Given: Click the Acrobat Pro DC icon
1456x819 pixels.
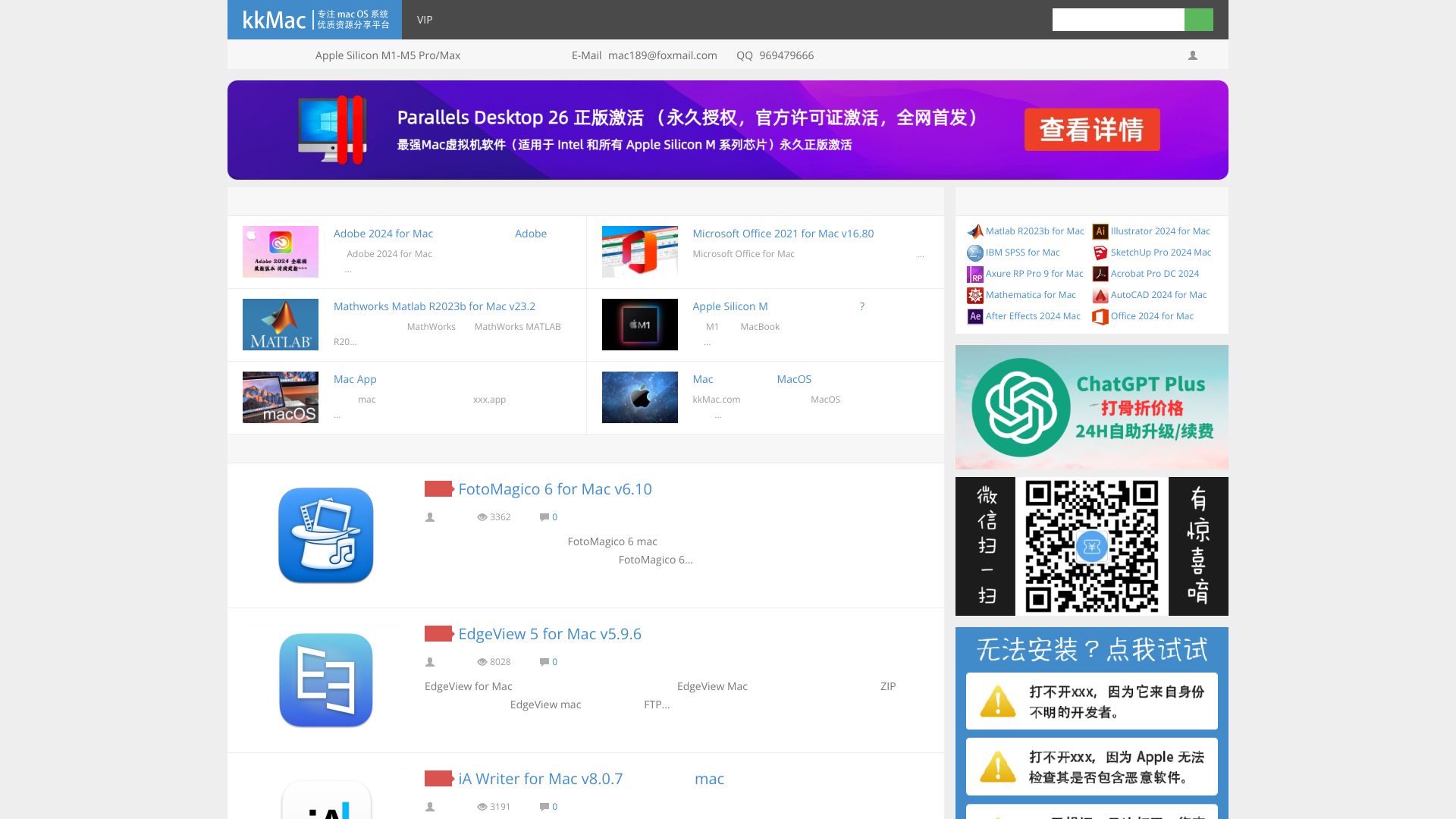Looking at the screenshot, I should tap(1100, 274).
